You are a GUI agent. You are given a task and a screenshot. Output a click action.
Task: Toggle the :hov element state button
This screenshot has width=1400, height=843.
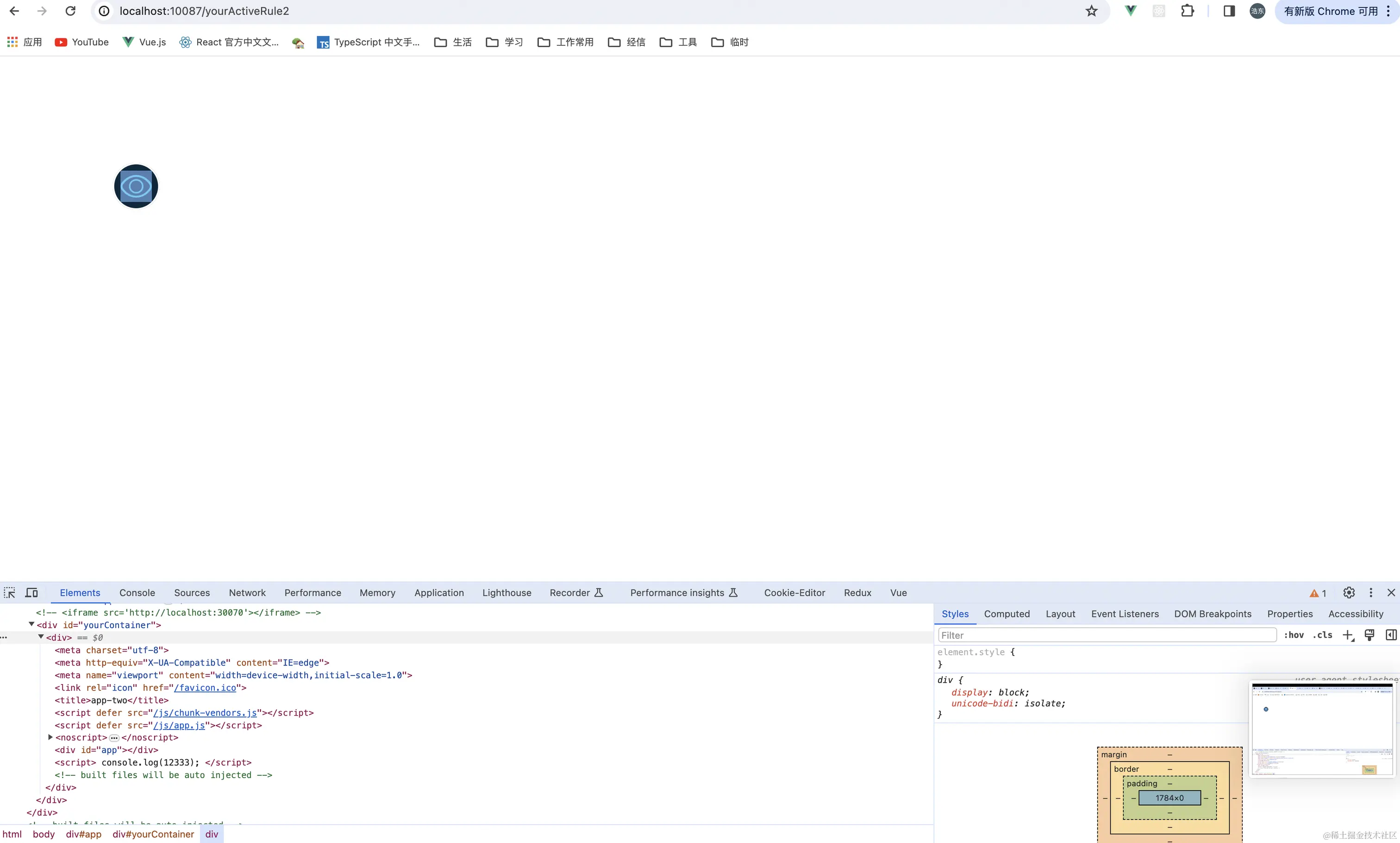pos(1294,635)
